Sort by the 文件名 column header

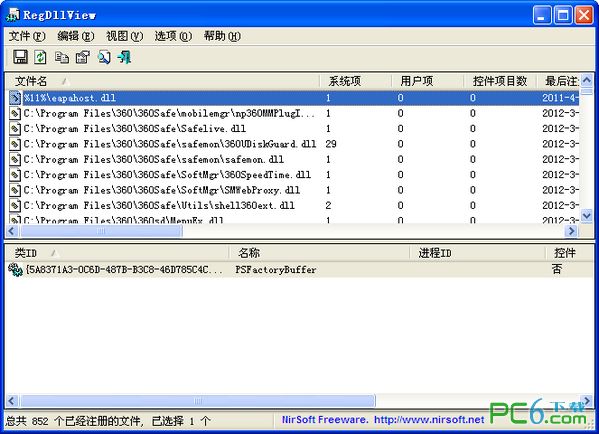[x=162, y=81]
